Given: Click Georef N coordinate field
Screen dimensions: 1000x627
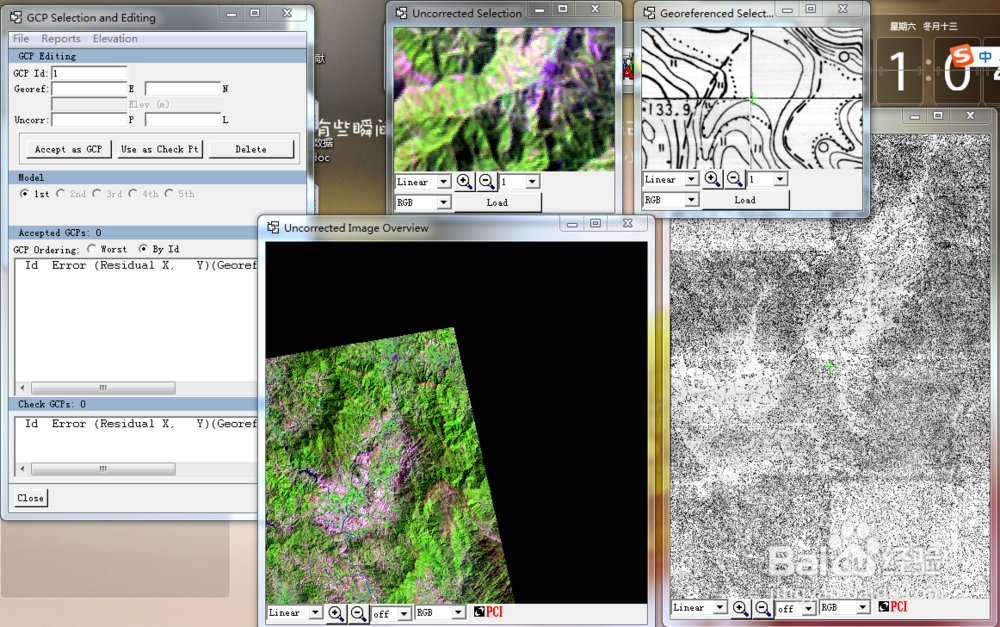Looking at the screenshot, I should 182,88.
